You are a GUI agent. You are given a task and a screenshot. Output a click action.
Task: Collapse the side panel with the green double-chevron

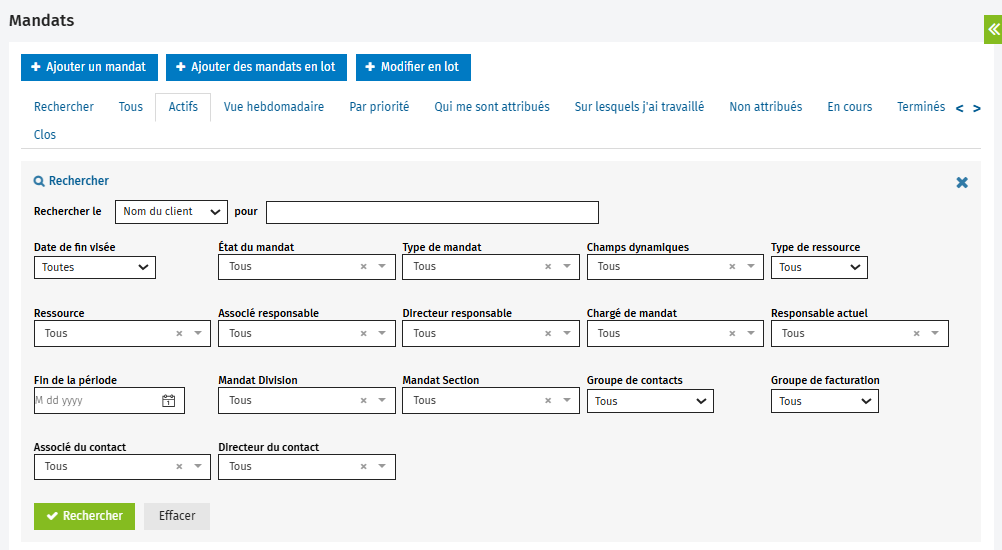point(993,29)
